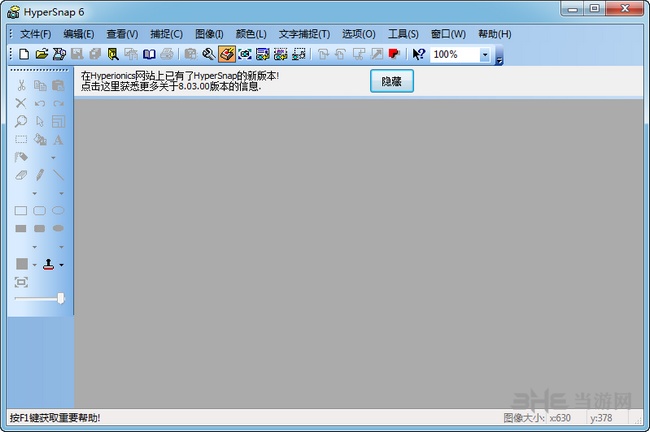Click the frame icon below color swatch
This screenshot has height=432, width=650.
coord(21,282)
